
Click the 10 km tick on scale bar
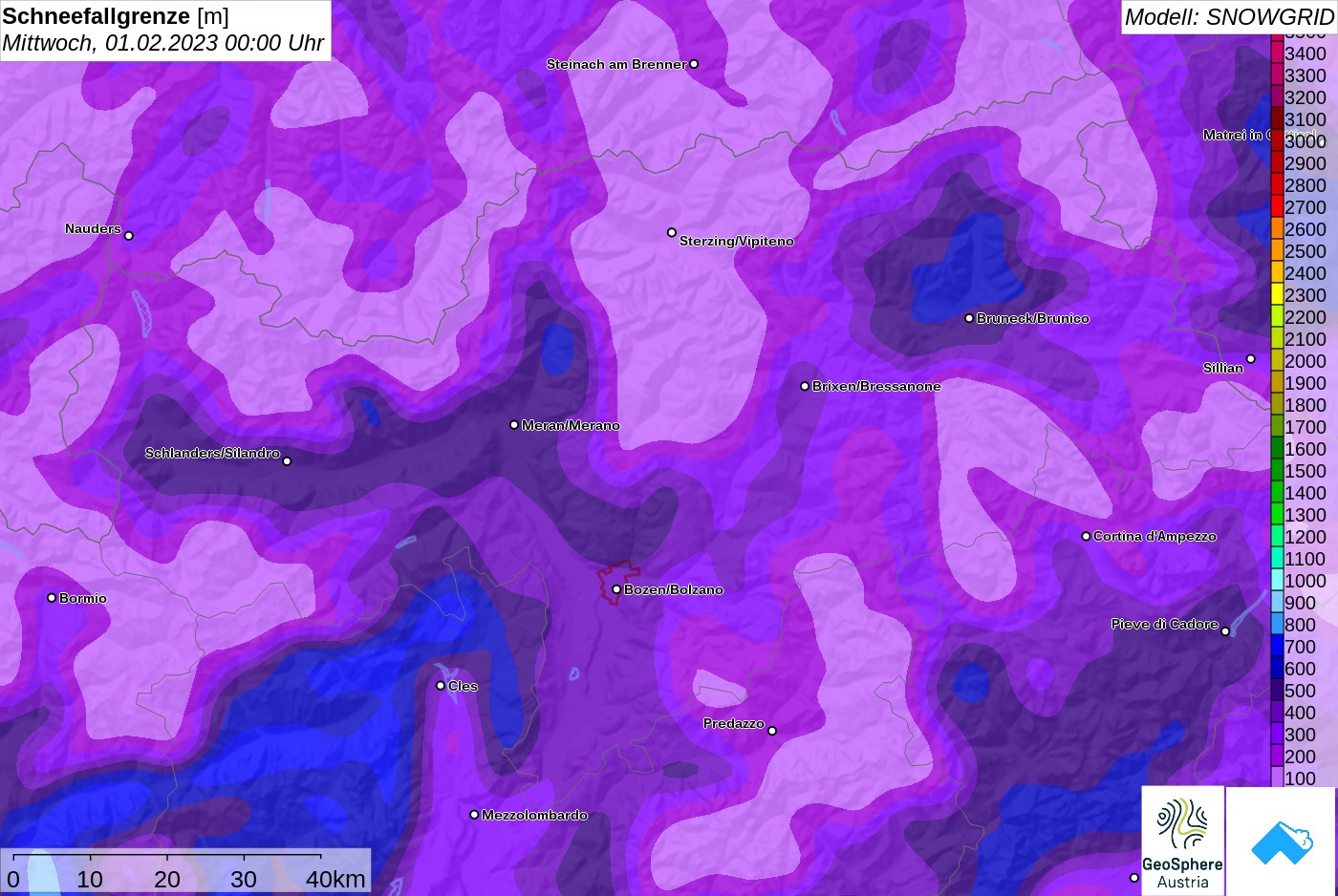90,855
